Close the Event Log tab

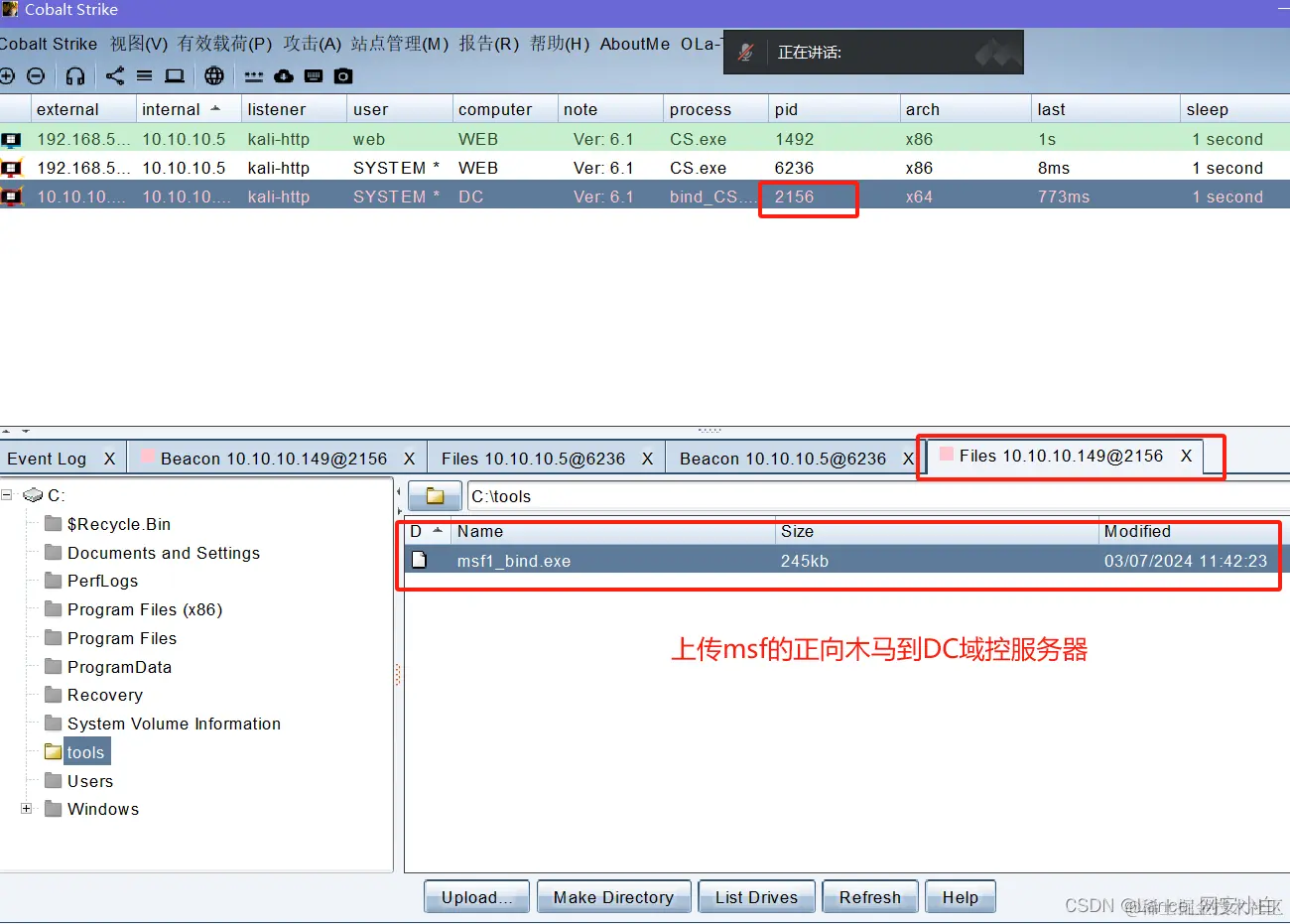[109, 459]
